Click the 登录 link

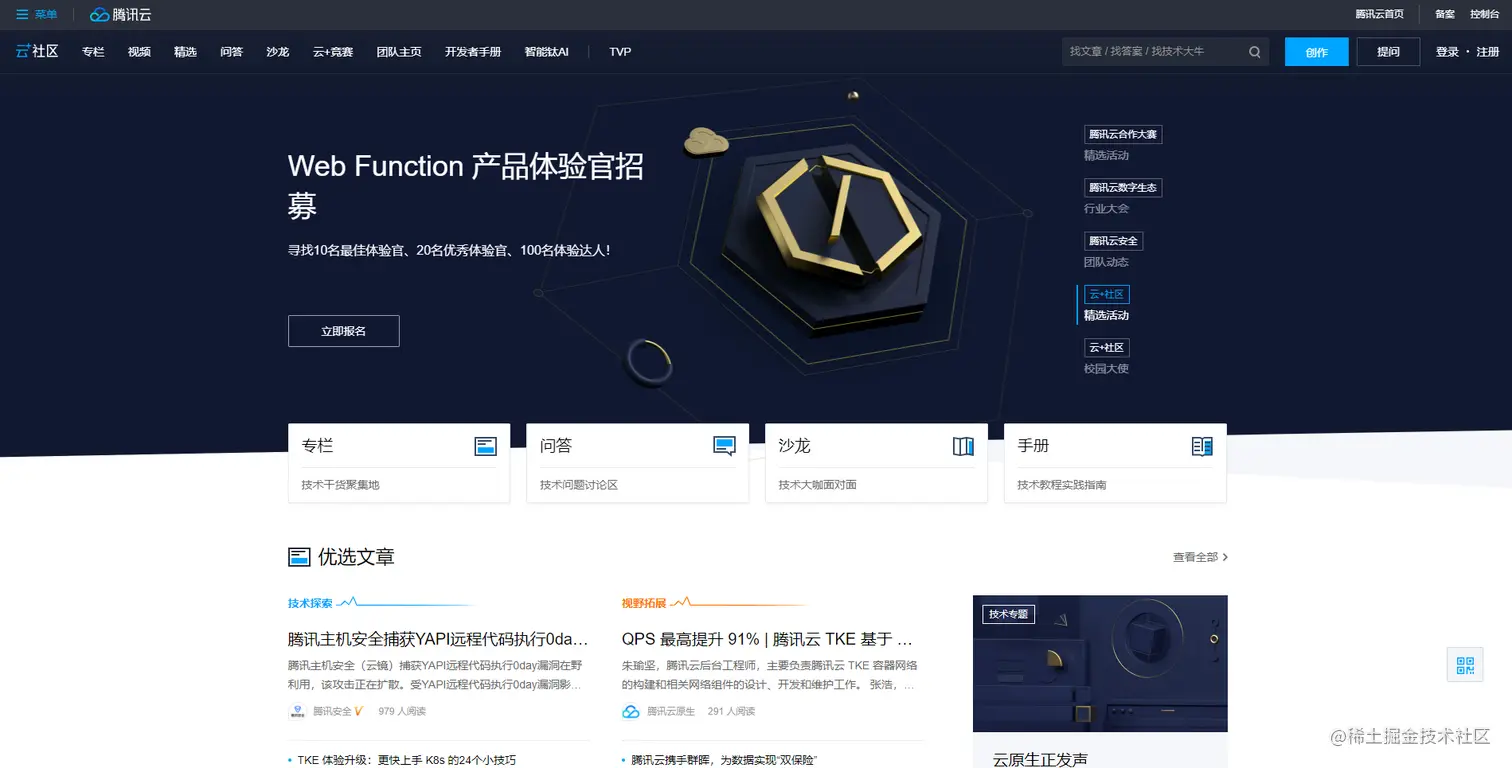(1447, 52)
